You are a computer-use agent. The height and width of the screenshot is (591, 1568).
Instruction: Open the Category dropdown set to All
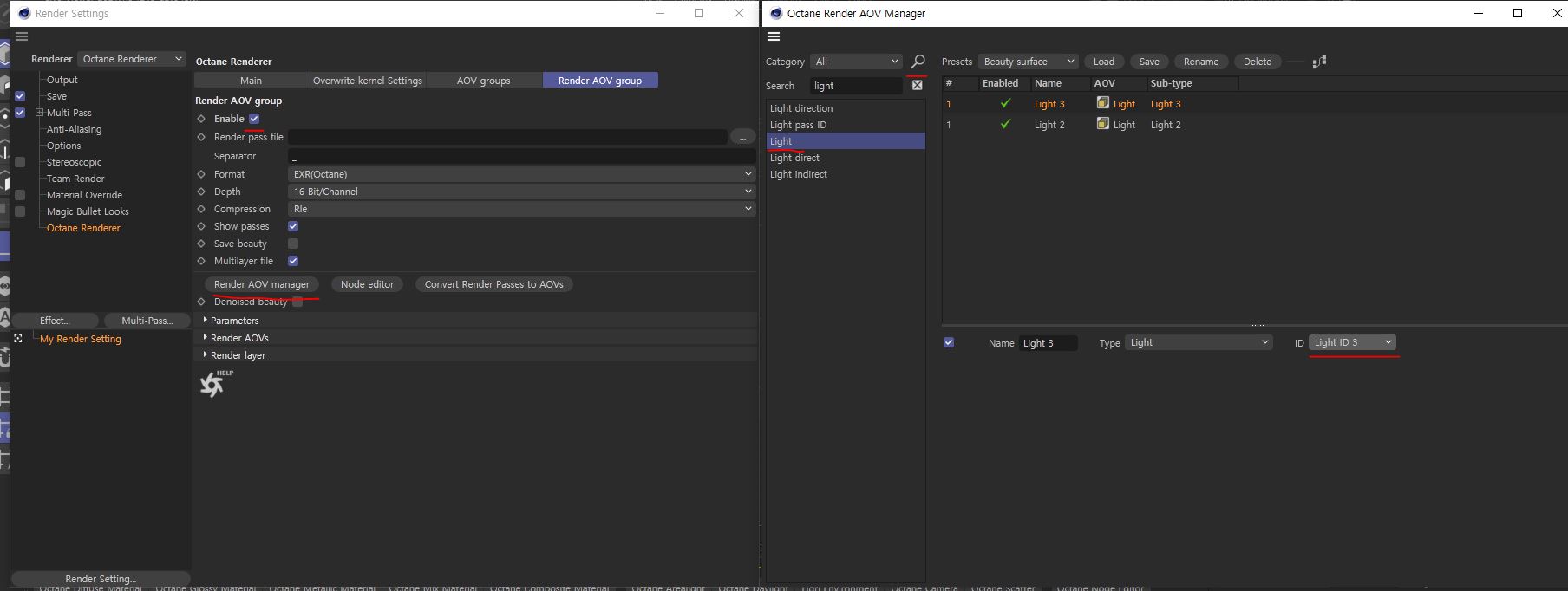click(x=856, y=62)
